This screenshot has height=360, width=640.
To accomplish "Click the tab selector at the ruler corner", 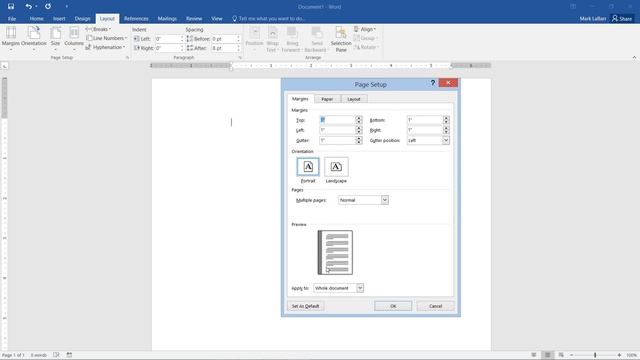I will (x=4, y=66).
